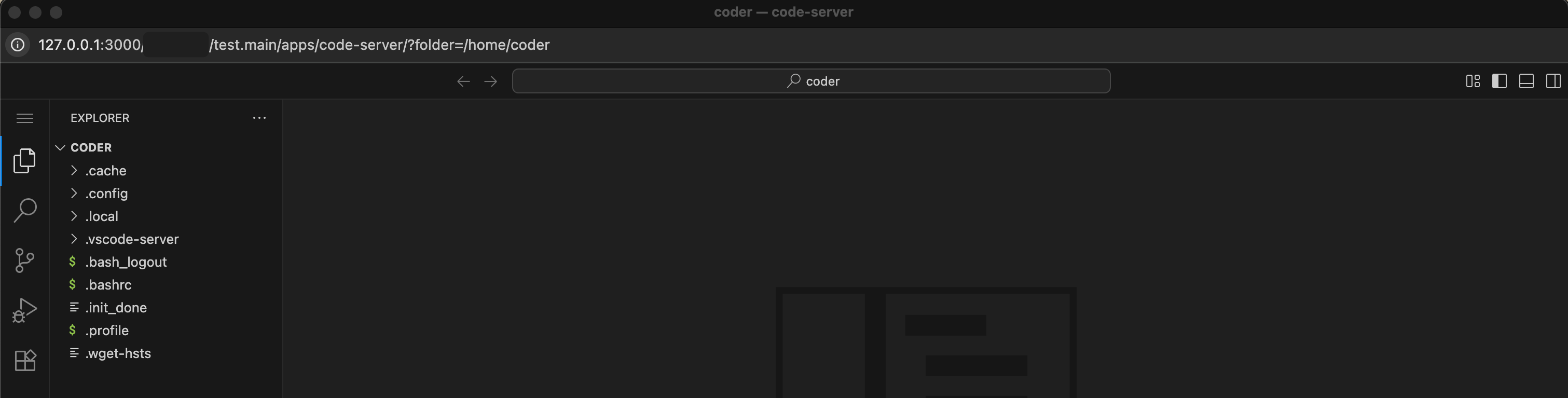Click the shell icon beside .bashrc
The width and height of the screenshot is (1568, 398).
[73, 284]
